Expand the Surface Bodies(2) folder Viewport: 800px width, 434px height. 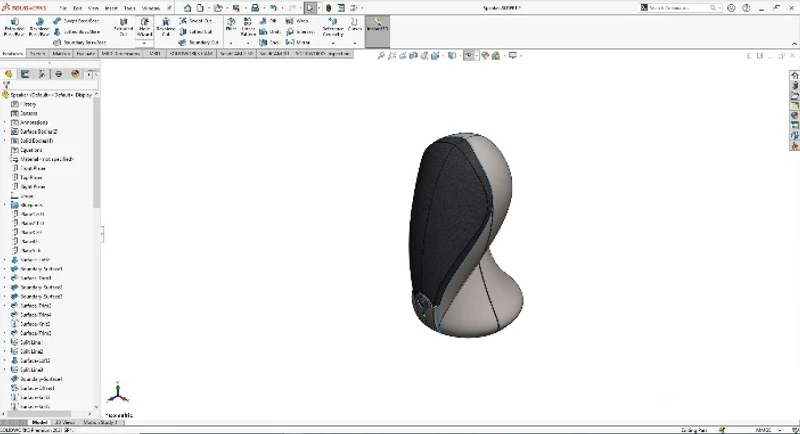click(5, 132)
